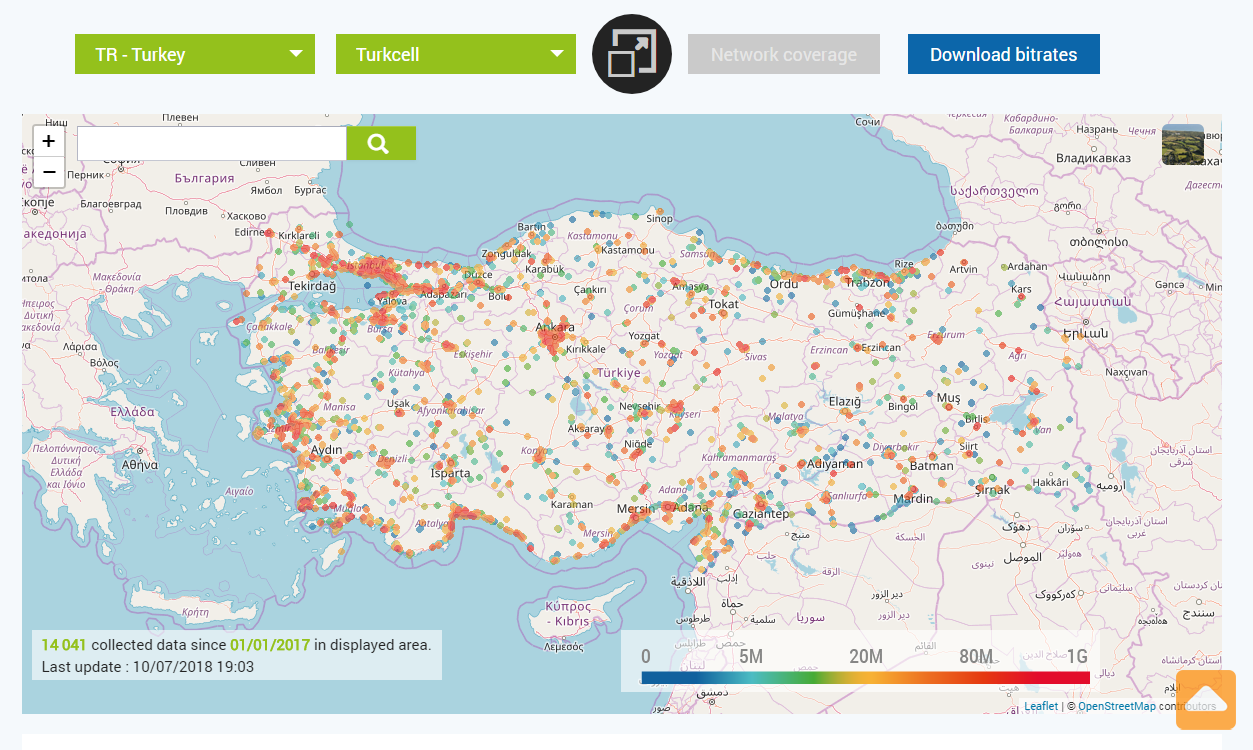Click the 01/01/2017 start date text
The image size is (1253, 750).
pyautogui.click(x=270, y=644)
